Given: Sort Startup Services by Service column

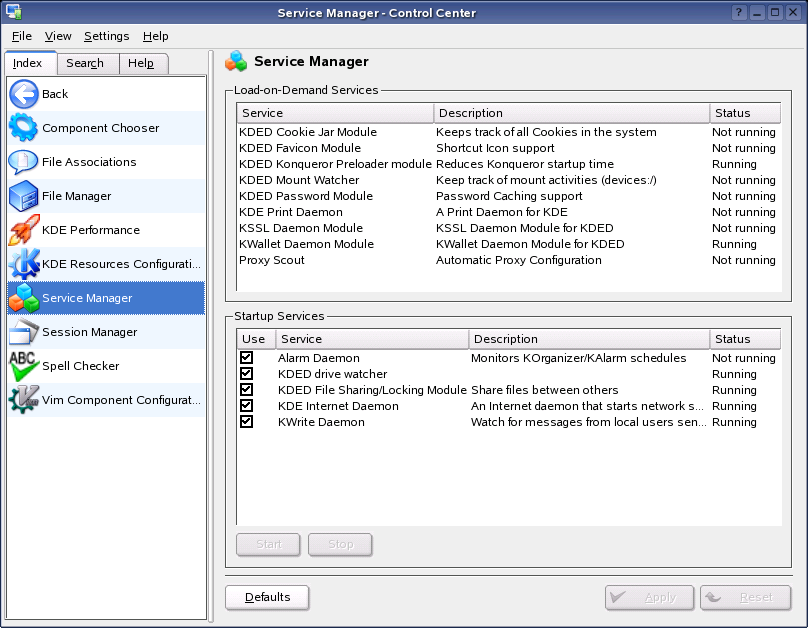Looking at the screenshot, I should click(x=373, y=339).
